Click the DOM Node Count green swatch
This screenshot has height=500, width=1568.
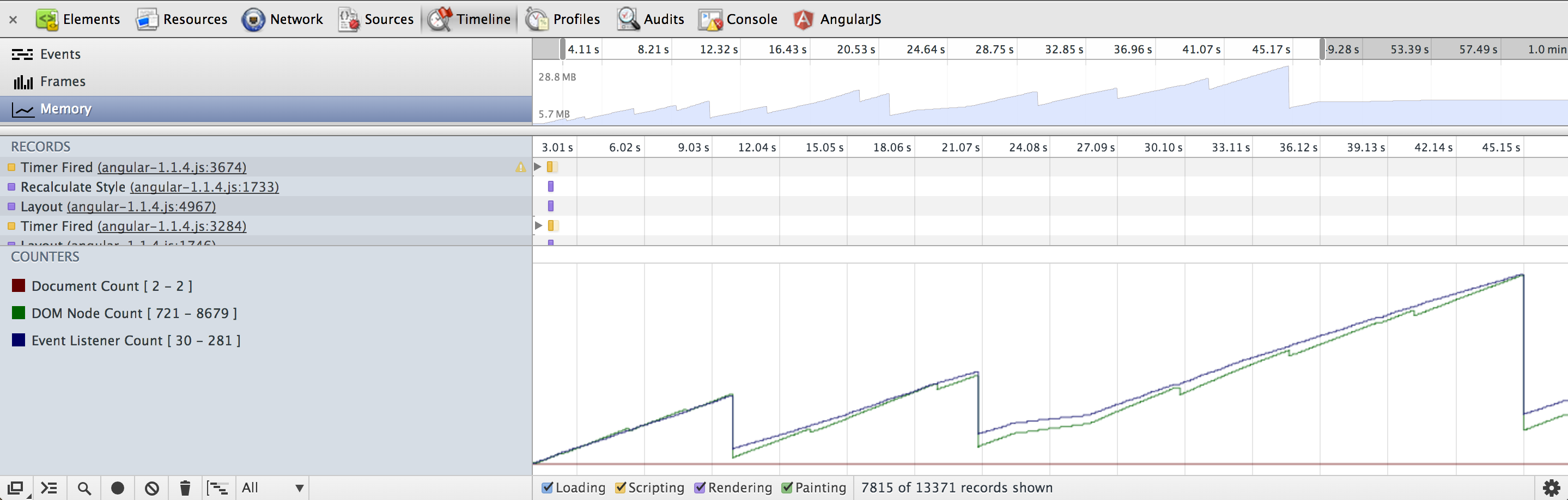tap(19, 313)
